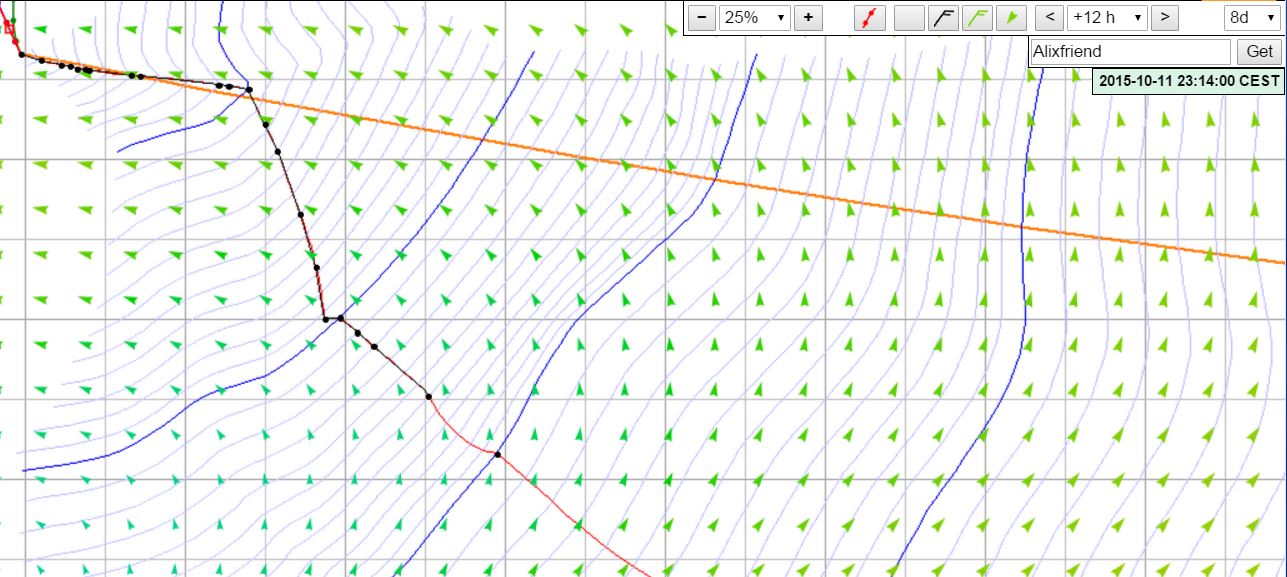
Task: Click the minus zoom-out button
Action: 703,17
